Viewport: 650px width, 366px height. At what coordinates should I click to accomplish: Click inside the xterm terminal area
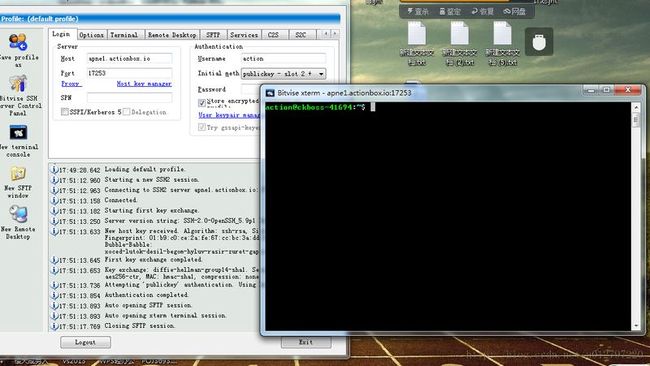click(x=448, y=216)
